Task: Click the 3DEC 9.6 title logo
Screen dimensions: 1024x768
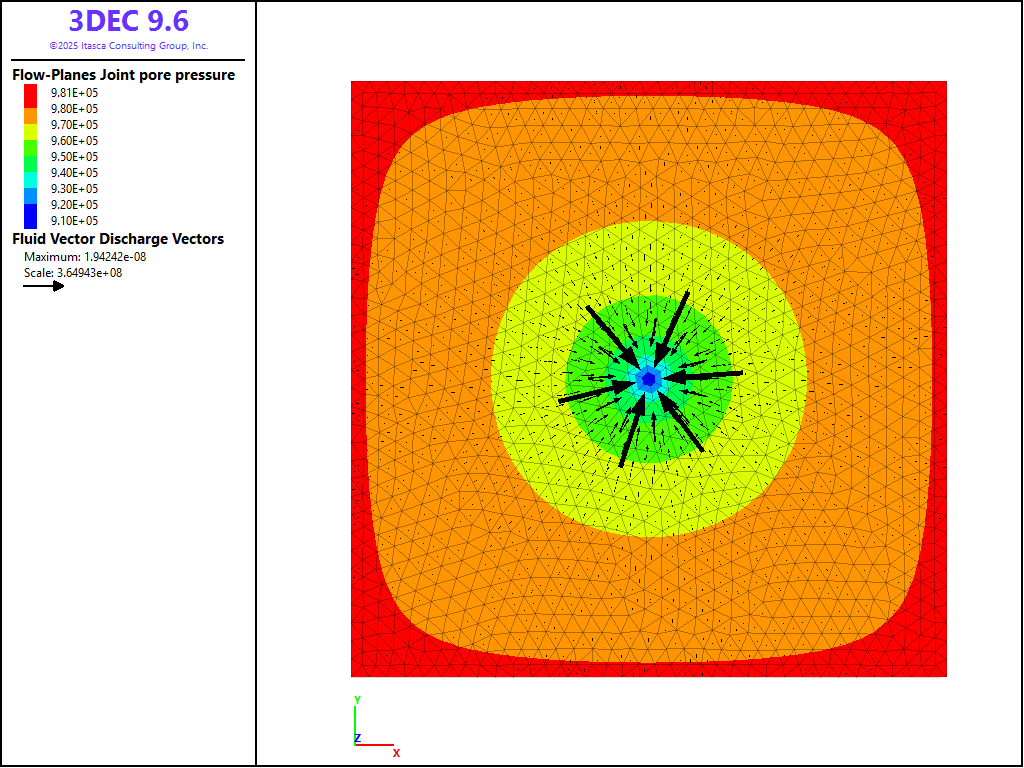Action: [128, 21]
